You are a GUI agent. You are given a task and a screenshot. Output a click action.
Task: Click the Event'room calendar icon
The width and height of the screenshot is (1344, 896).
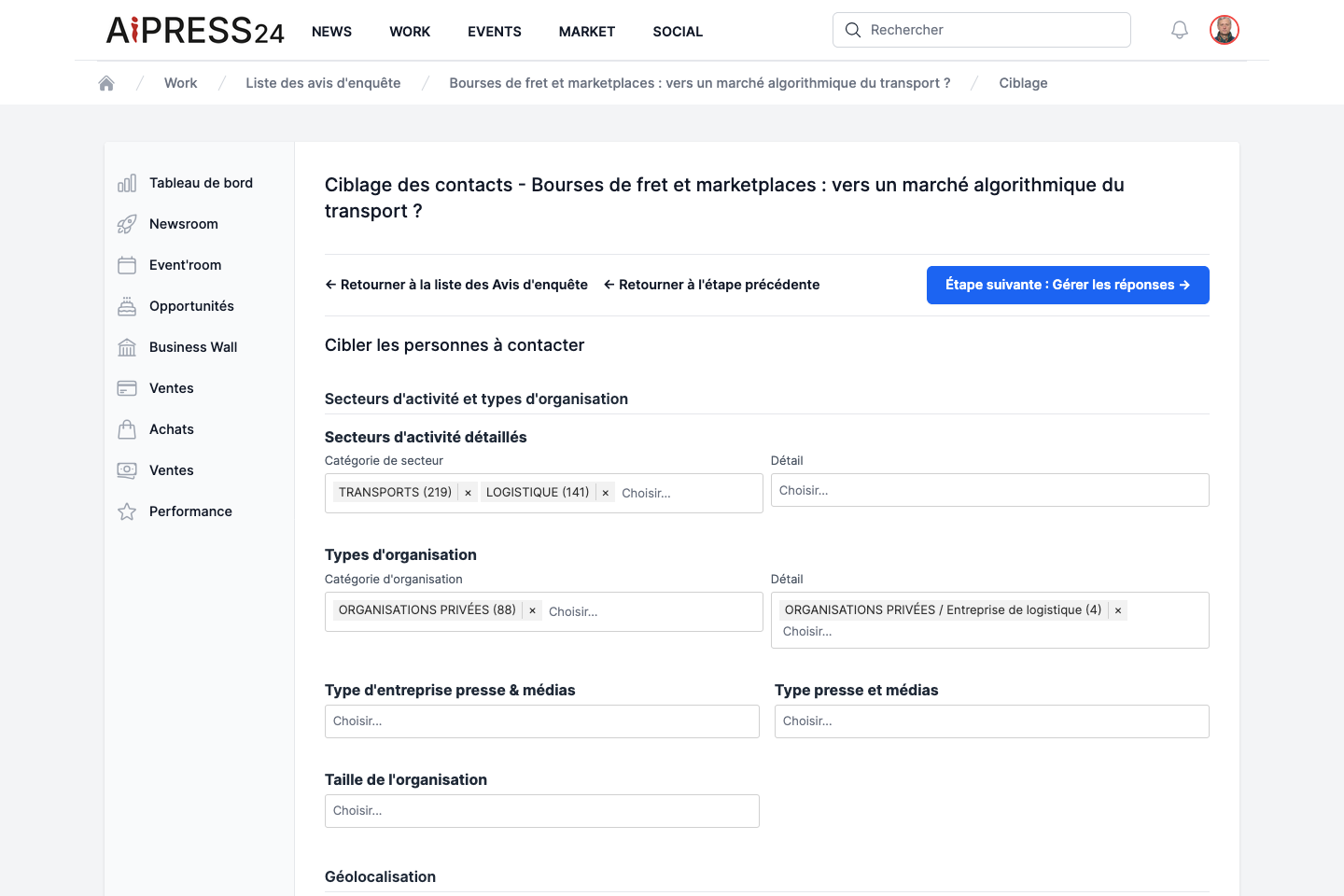coord(127,265)
